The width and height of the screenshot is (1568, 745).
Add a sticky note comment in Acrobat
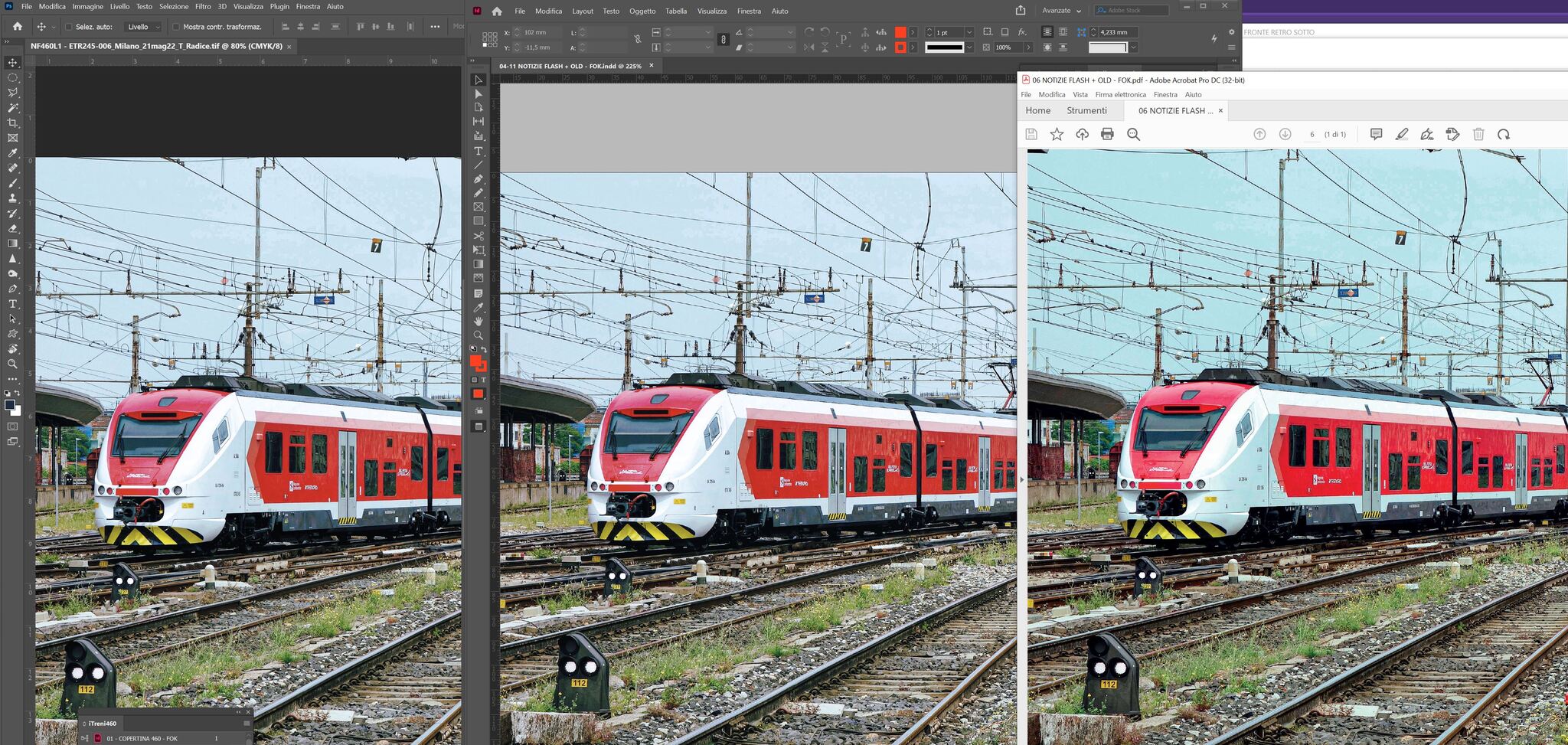pos(1375,134)
